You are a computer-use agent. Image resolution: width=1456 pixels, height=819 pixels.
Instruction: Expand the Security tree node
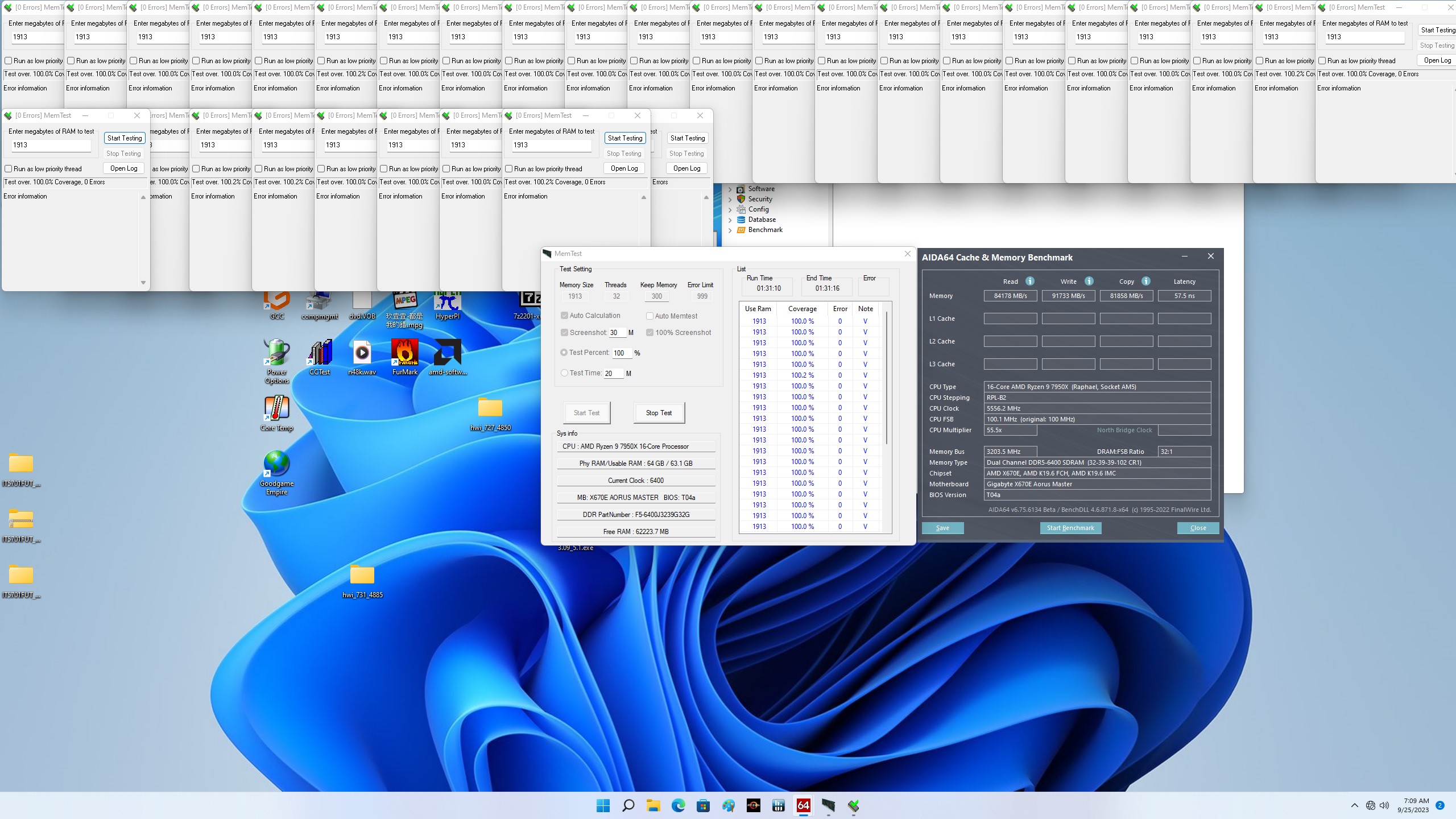(x=730, y=200)
